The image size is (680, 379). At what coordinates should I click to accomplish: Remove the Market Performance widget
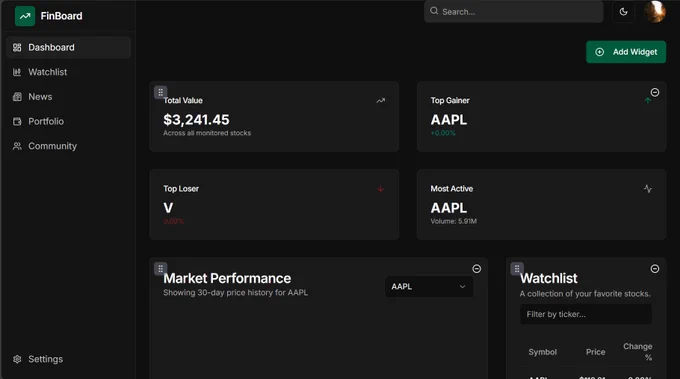[x=477, y=269]
